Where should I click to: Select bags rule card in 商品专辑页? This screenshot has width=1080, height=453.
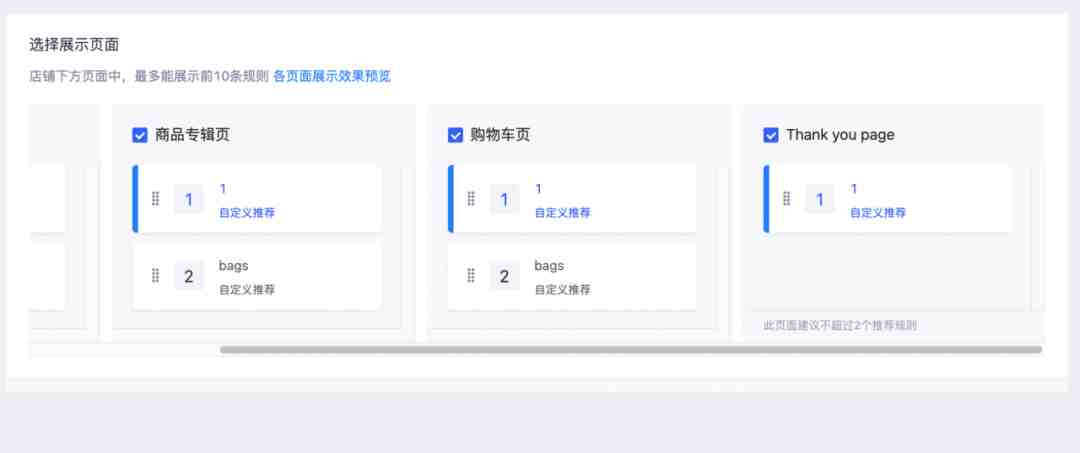point(256,276)
